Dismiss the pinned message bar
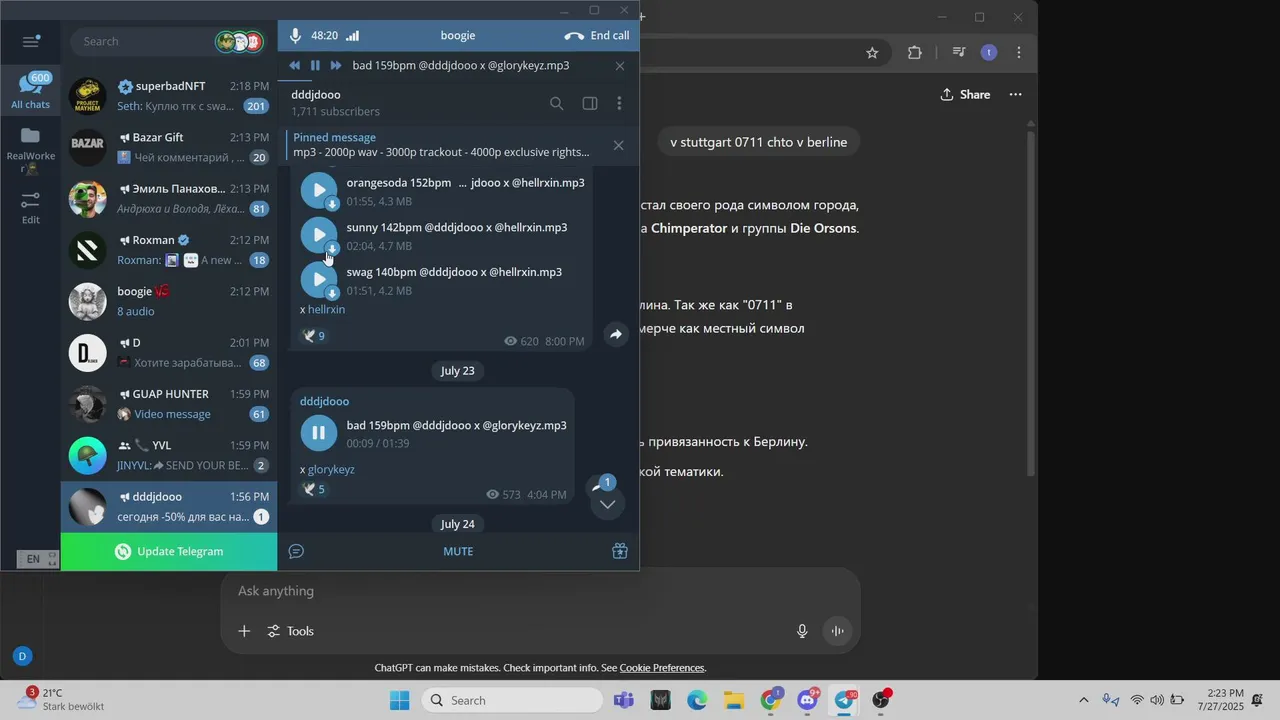This screenshot has height=720, width=1280. (x=618, y=145)
